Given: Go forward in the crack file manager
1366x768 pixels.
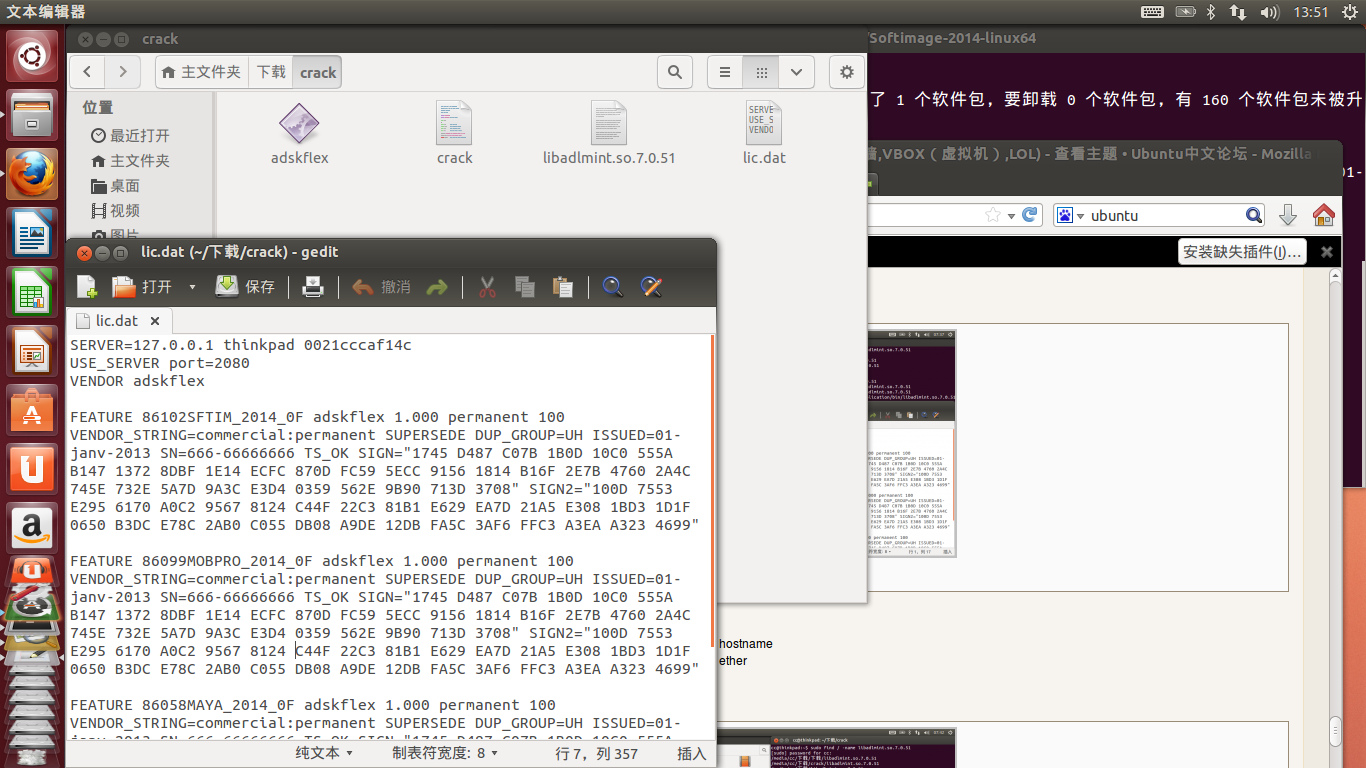Looking at the screenshot, I should point(122,72).
